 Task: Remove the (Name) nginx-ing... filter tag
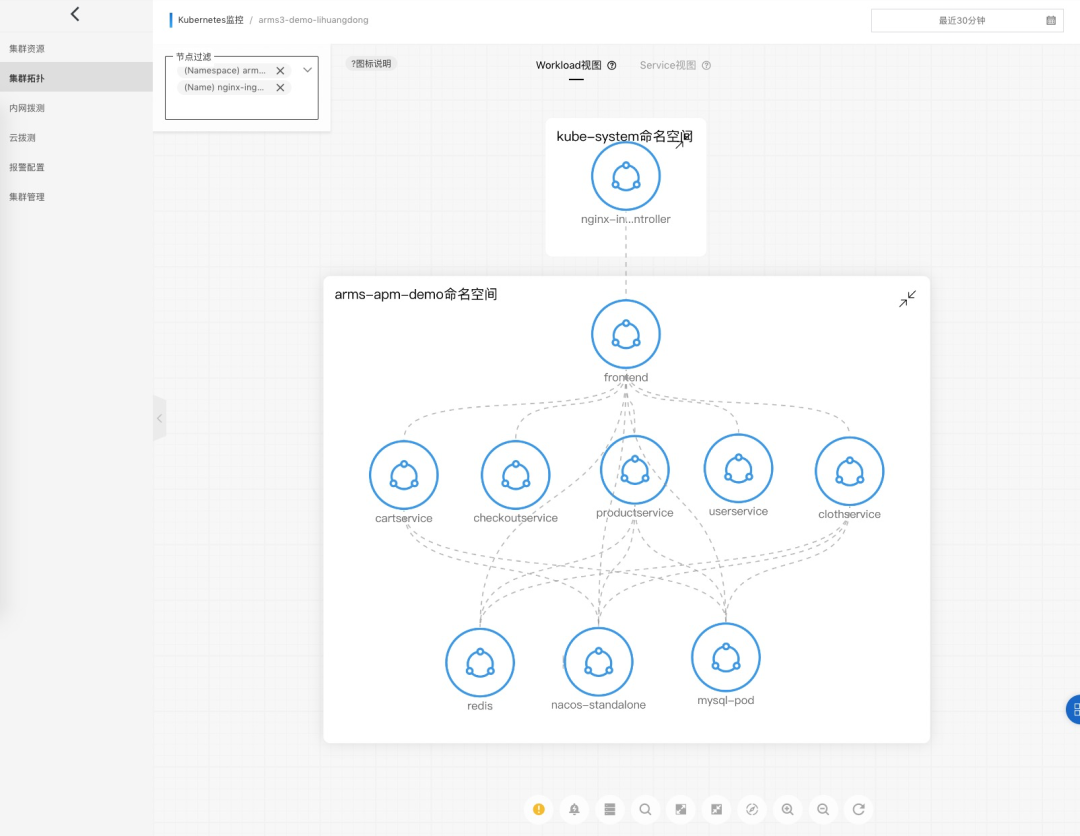pyautogui.click(x=280, y=87)
